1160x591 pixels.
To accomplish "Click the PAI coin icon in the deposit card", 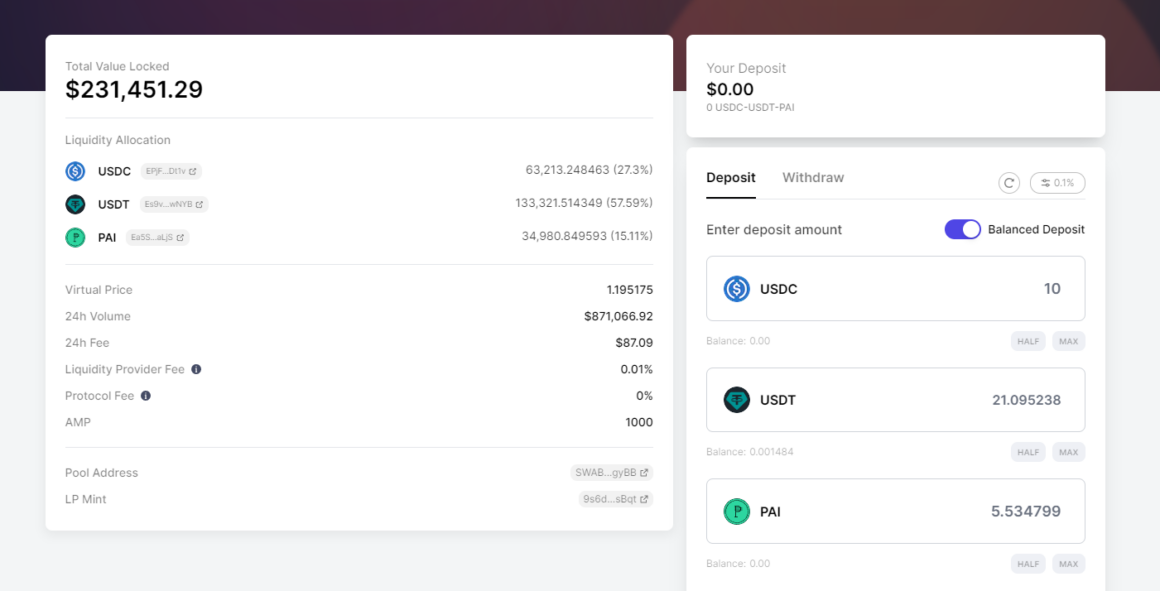I will 737,511.
